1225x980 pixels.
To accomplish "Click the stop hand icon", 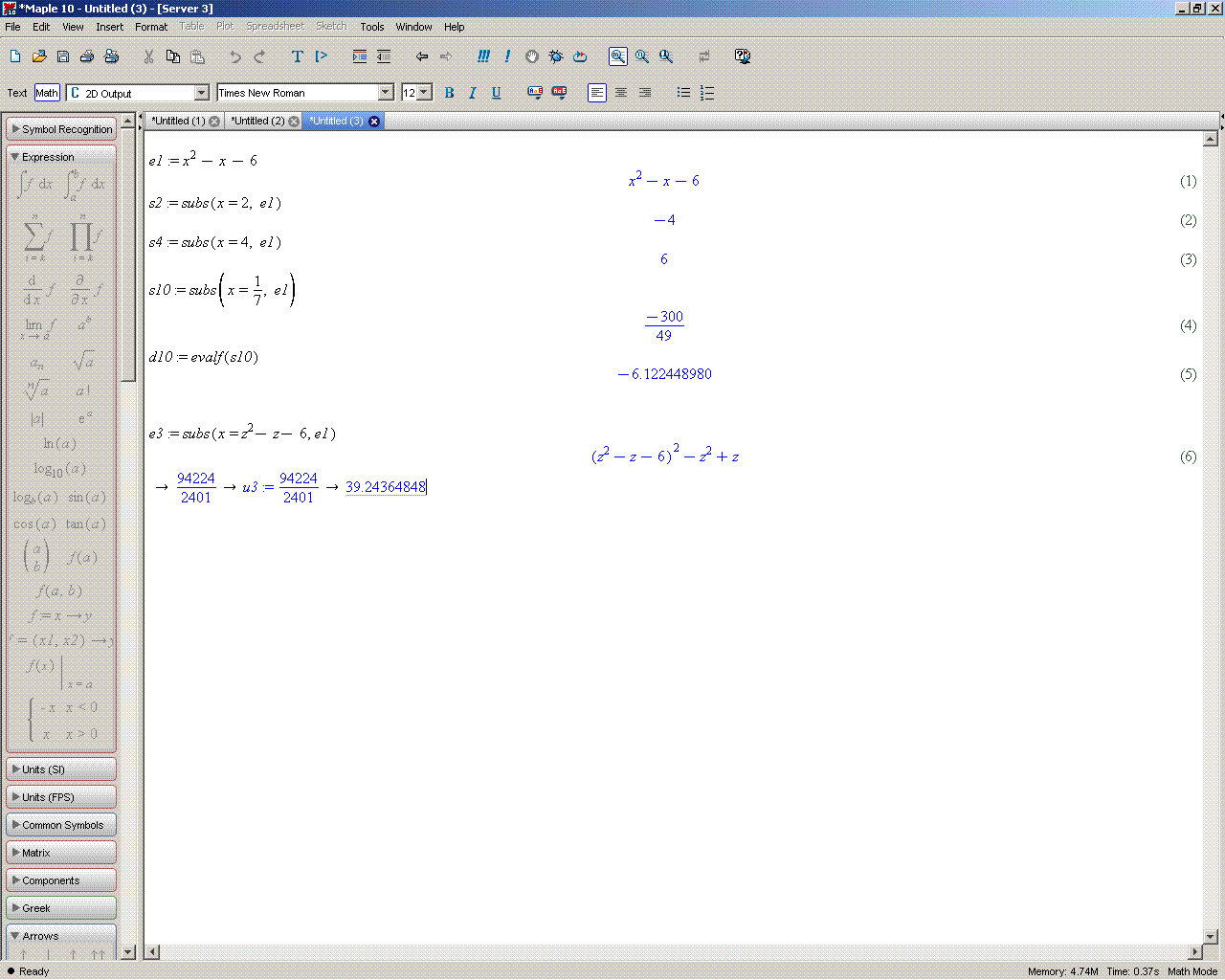I will click(532, 56).
